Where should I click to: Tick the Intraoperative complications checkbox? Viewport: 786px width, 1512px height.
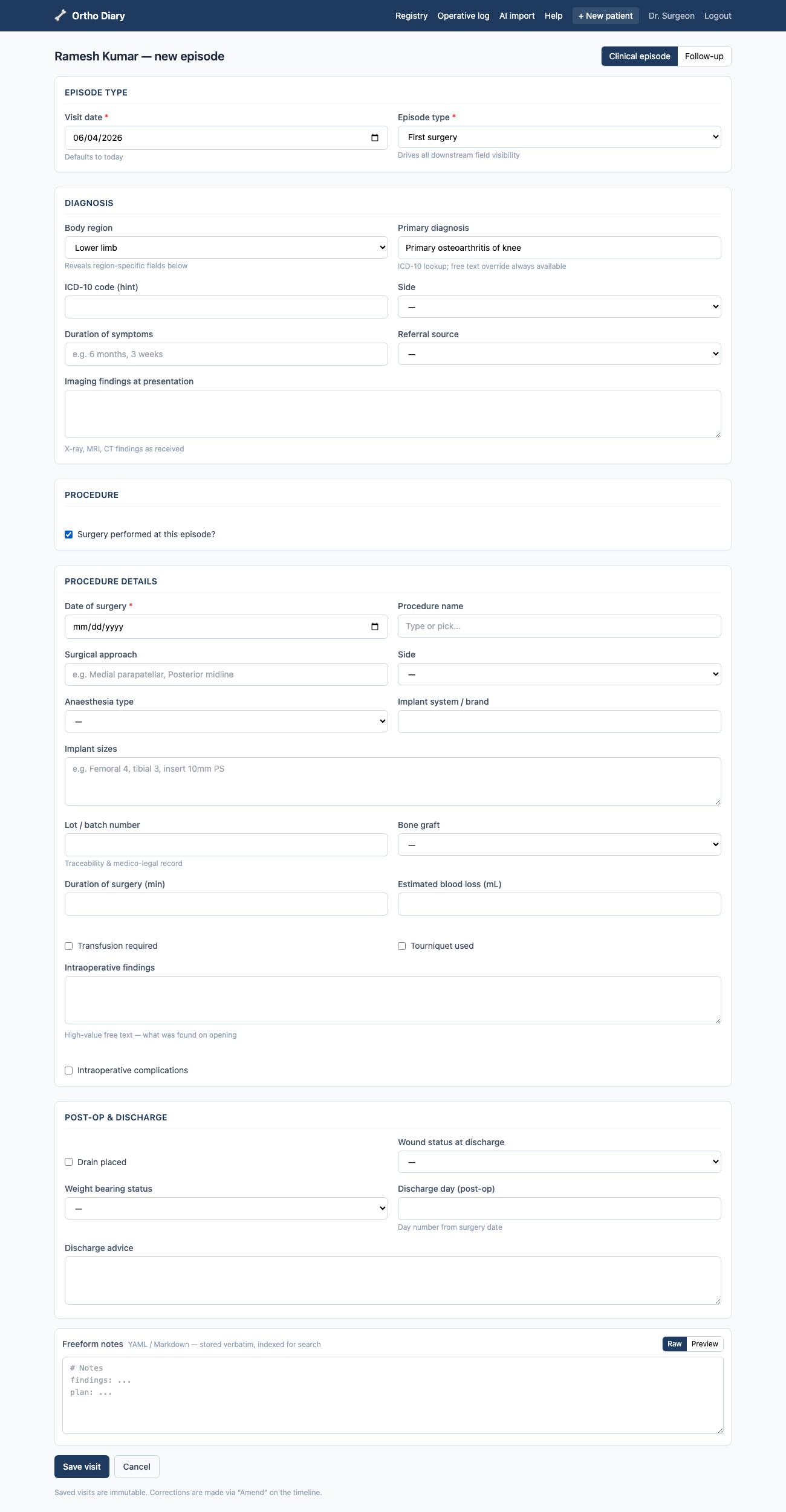point(69,1070)
